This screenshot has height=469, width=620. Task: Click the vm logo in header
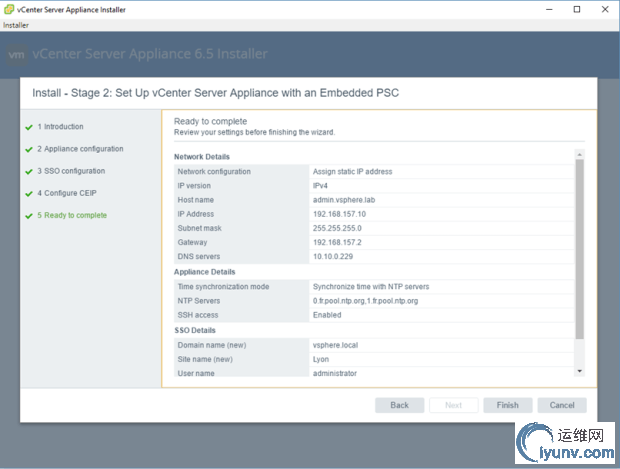pos(16,55)
